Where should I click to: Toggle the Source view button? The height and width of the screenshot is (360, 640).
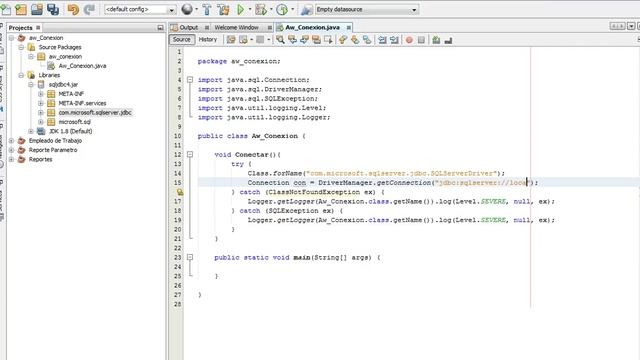tap(182, 39)
